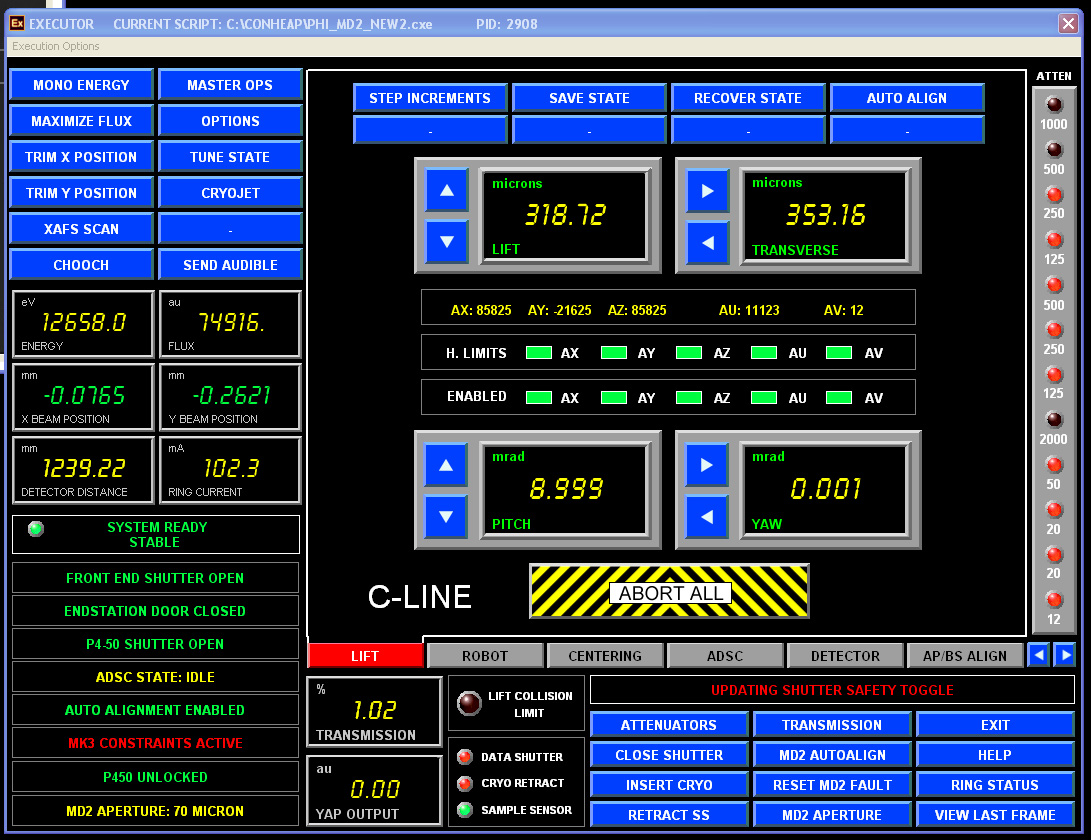The image size is (1091, 840).
Task: Hit the ABORT ALL hazard control
Action: pos(669,591)
